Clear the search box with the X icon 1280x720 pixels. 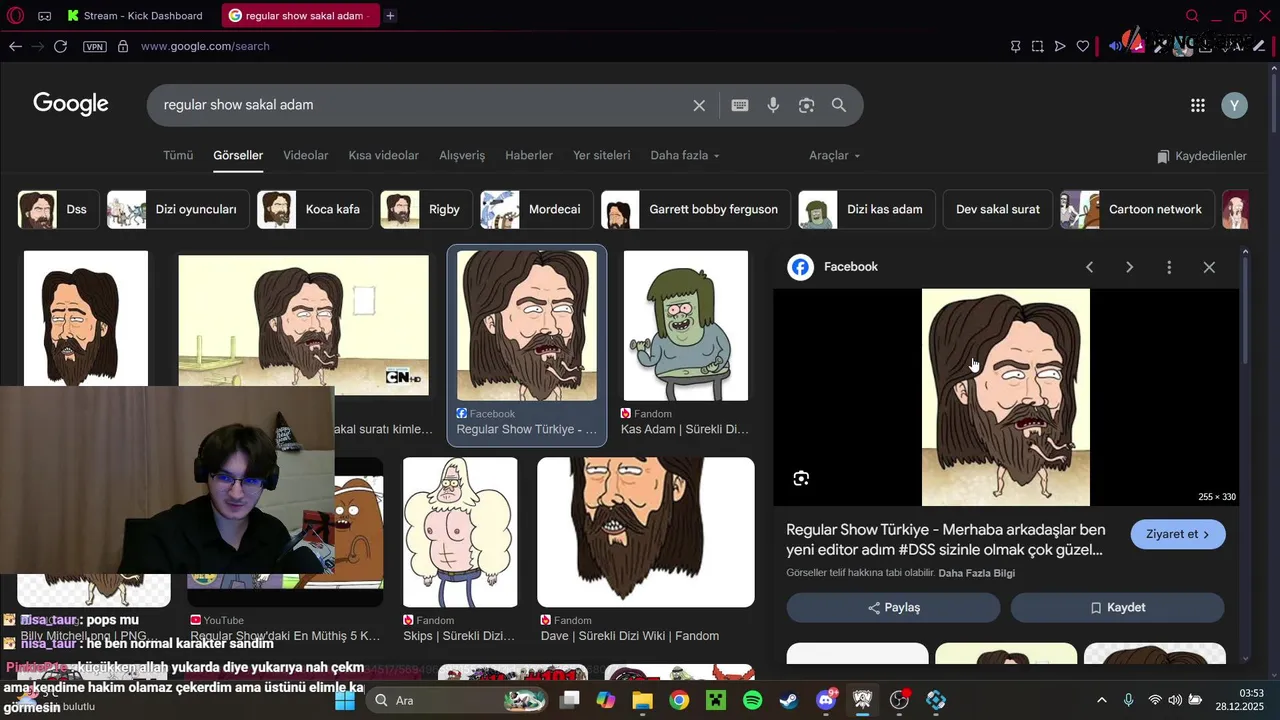click(x=699, y=105)
